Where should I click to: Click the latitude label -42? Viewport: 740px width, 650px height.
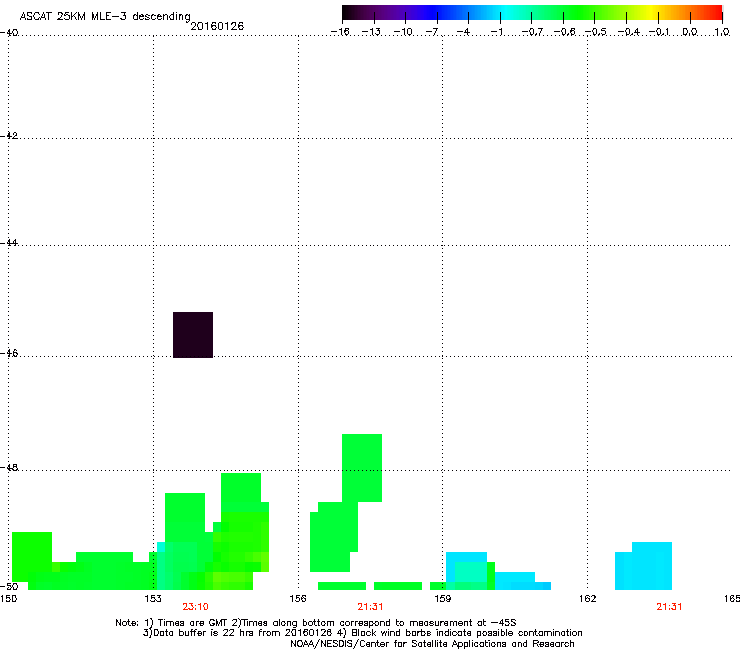pyautogui.click(x=9, y=135)
